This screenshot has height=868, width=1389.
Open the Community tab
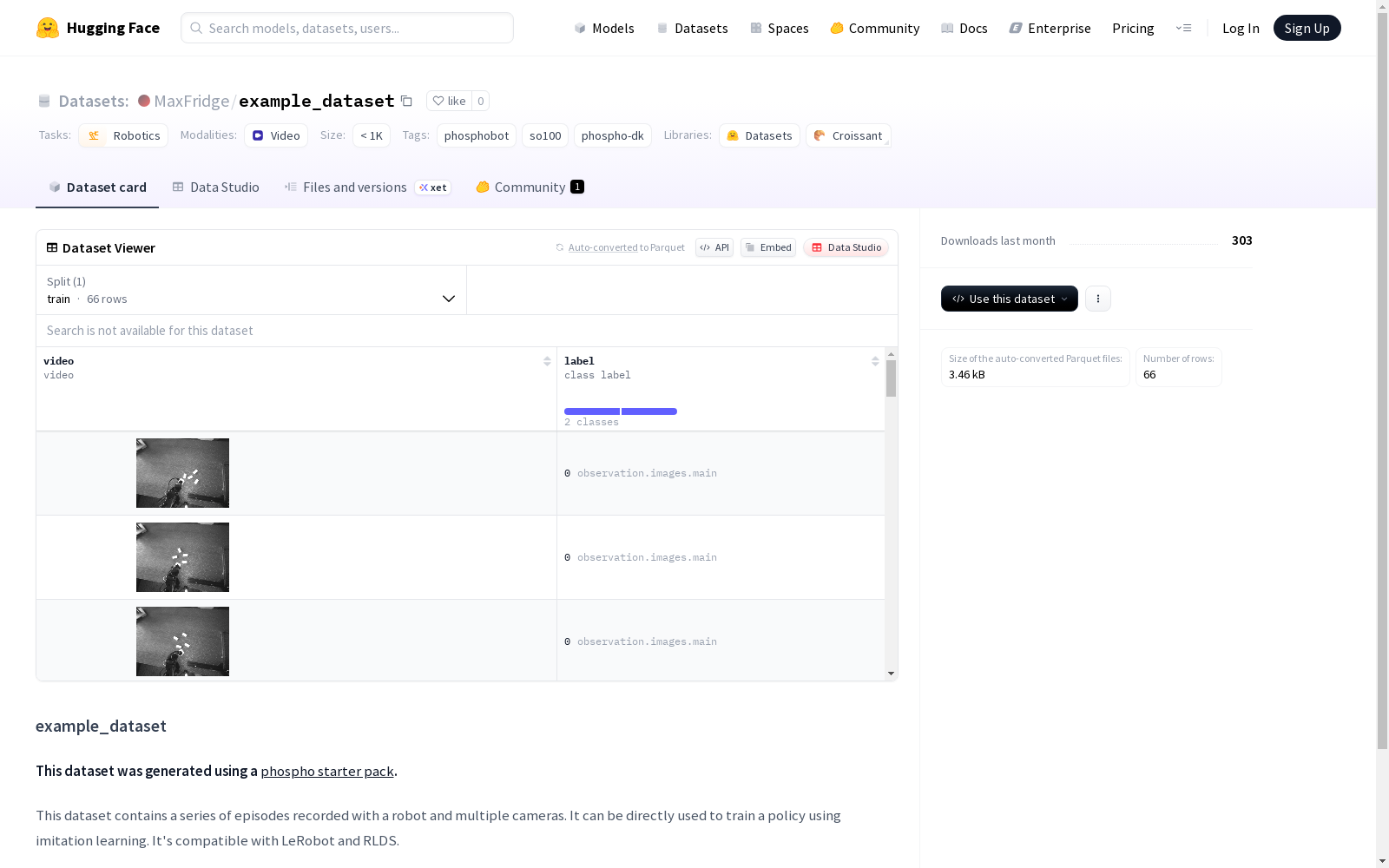point(530,187)
